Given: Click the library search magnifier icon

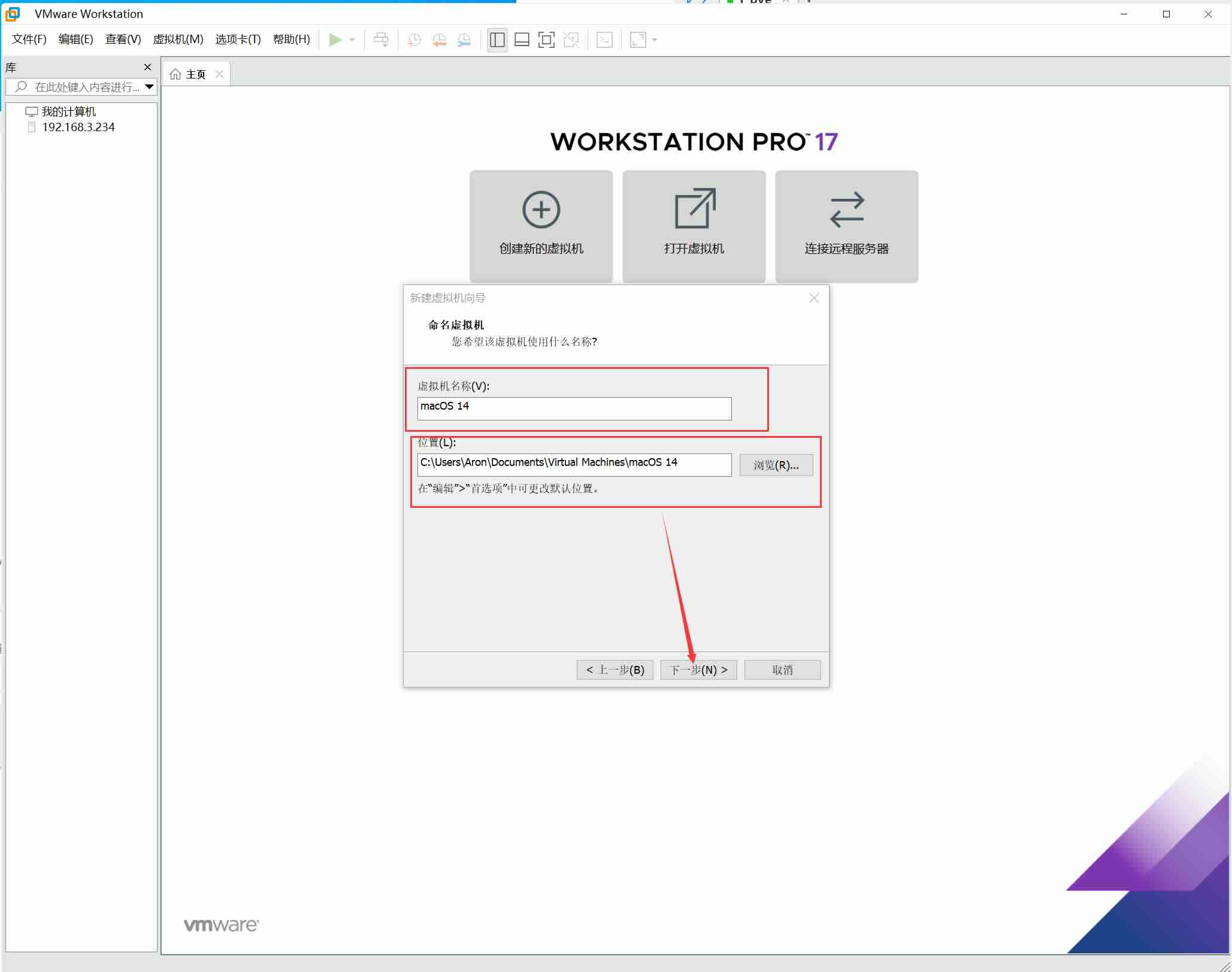Looking at the screenshot, I should 21,87.
